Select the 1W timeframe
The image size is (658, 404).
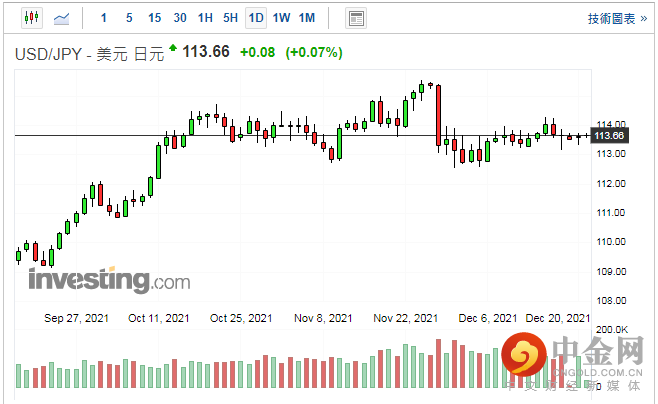click(x=282, y=18)
